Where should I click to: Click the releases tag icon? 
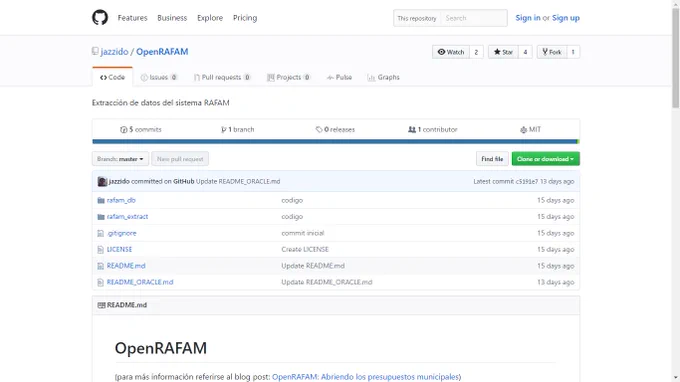click(319, 130)
